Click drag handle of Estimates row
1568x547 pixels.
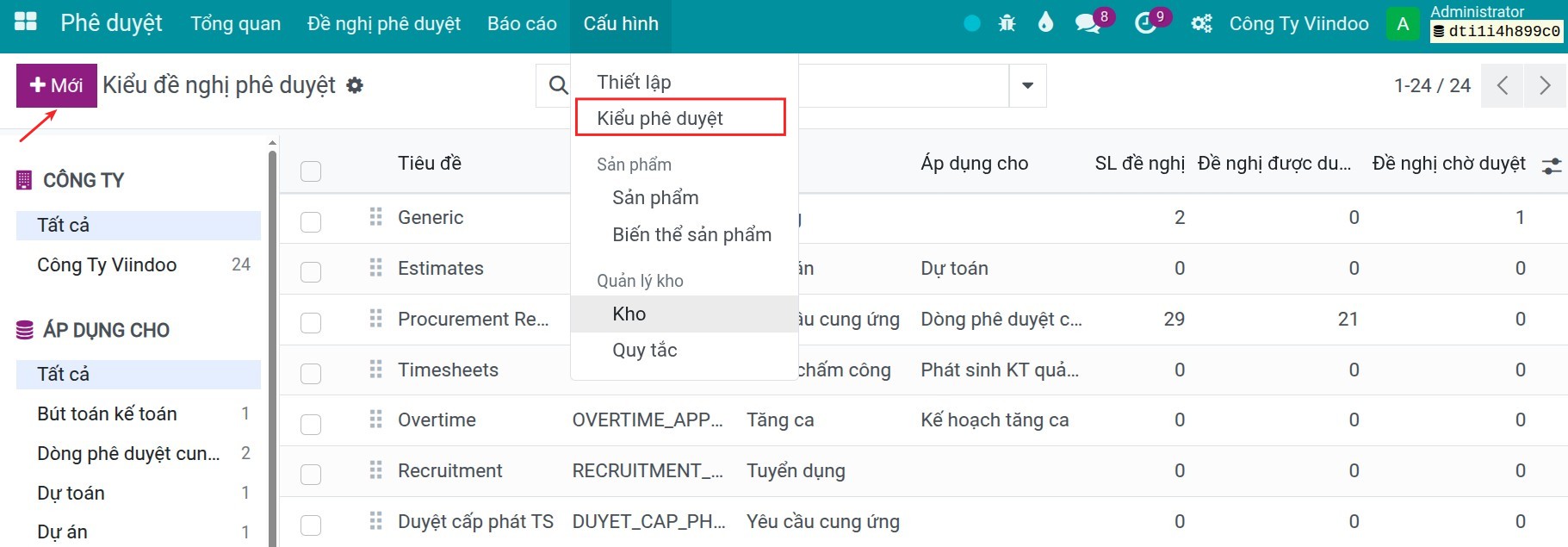point(375,268)
